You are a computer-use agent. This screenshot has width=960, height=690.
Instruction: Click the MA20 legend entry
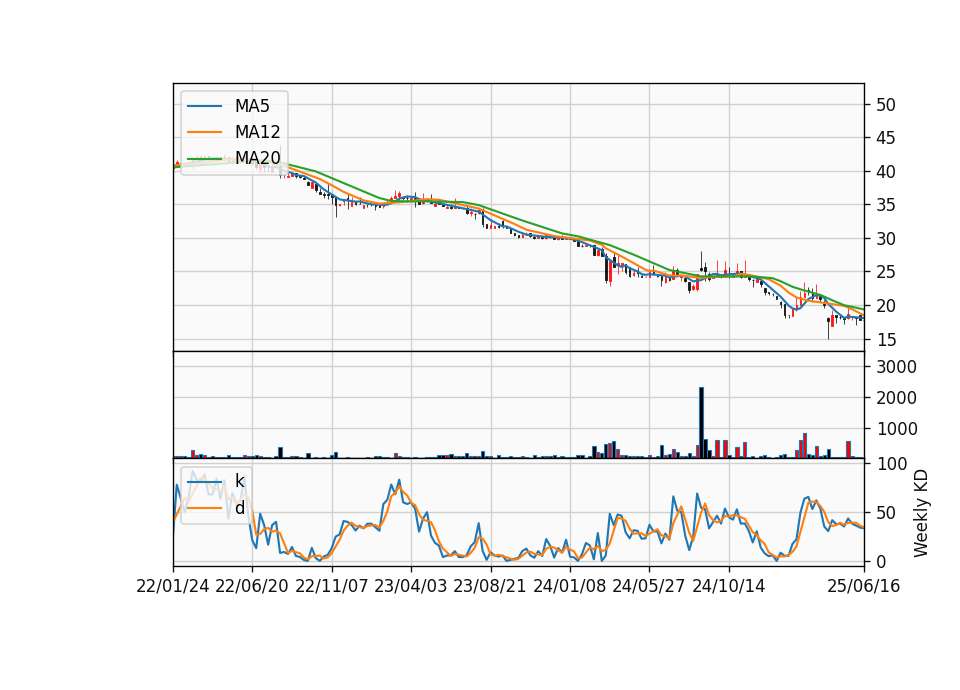point(233,158)
